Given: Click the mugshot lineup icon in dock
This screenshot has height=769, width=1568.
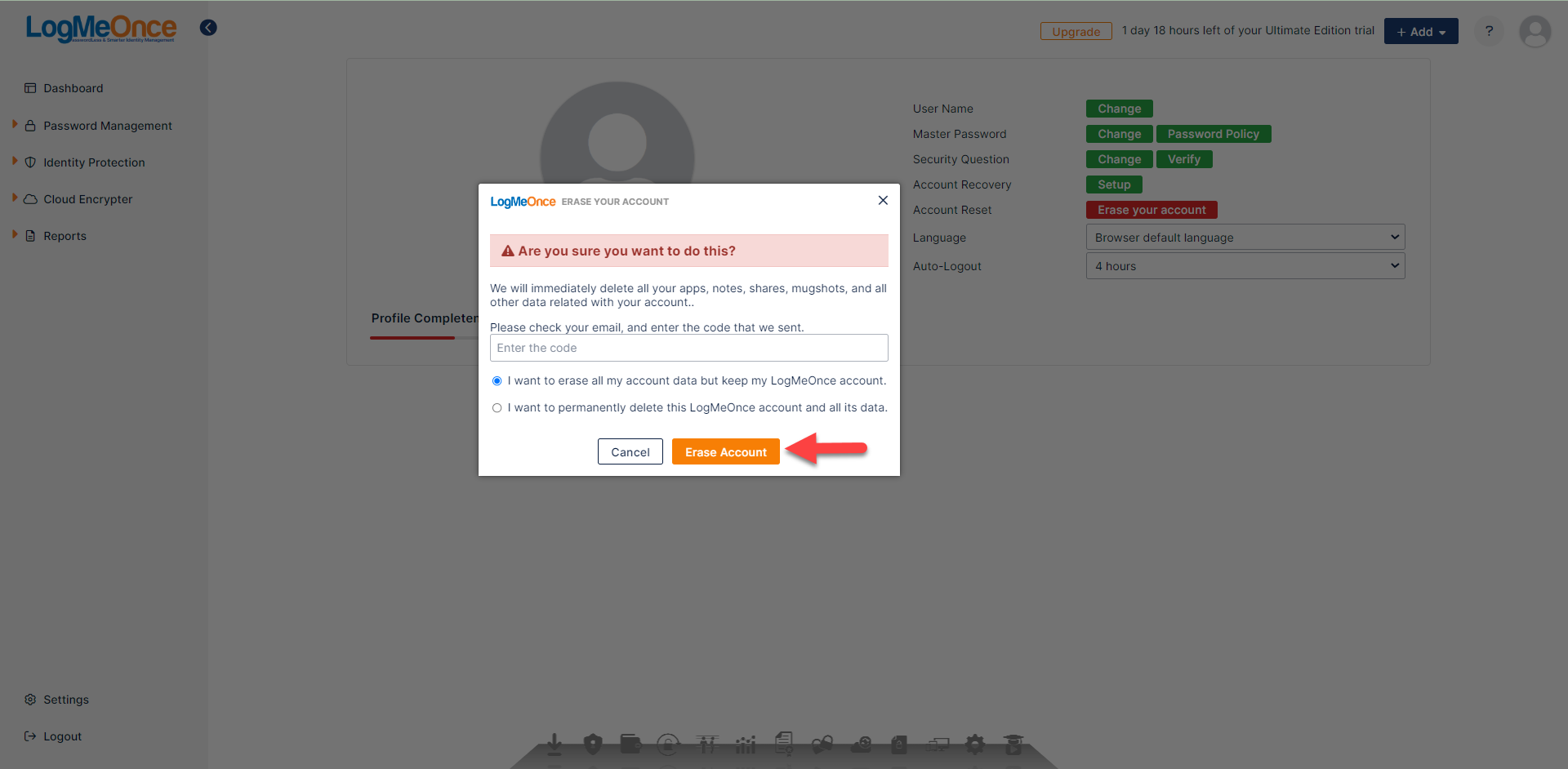Looking at the screenshot, I should [707, 744].
